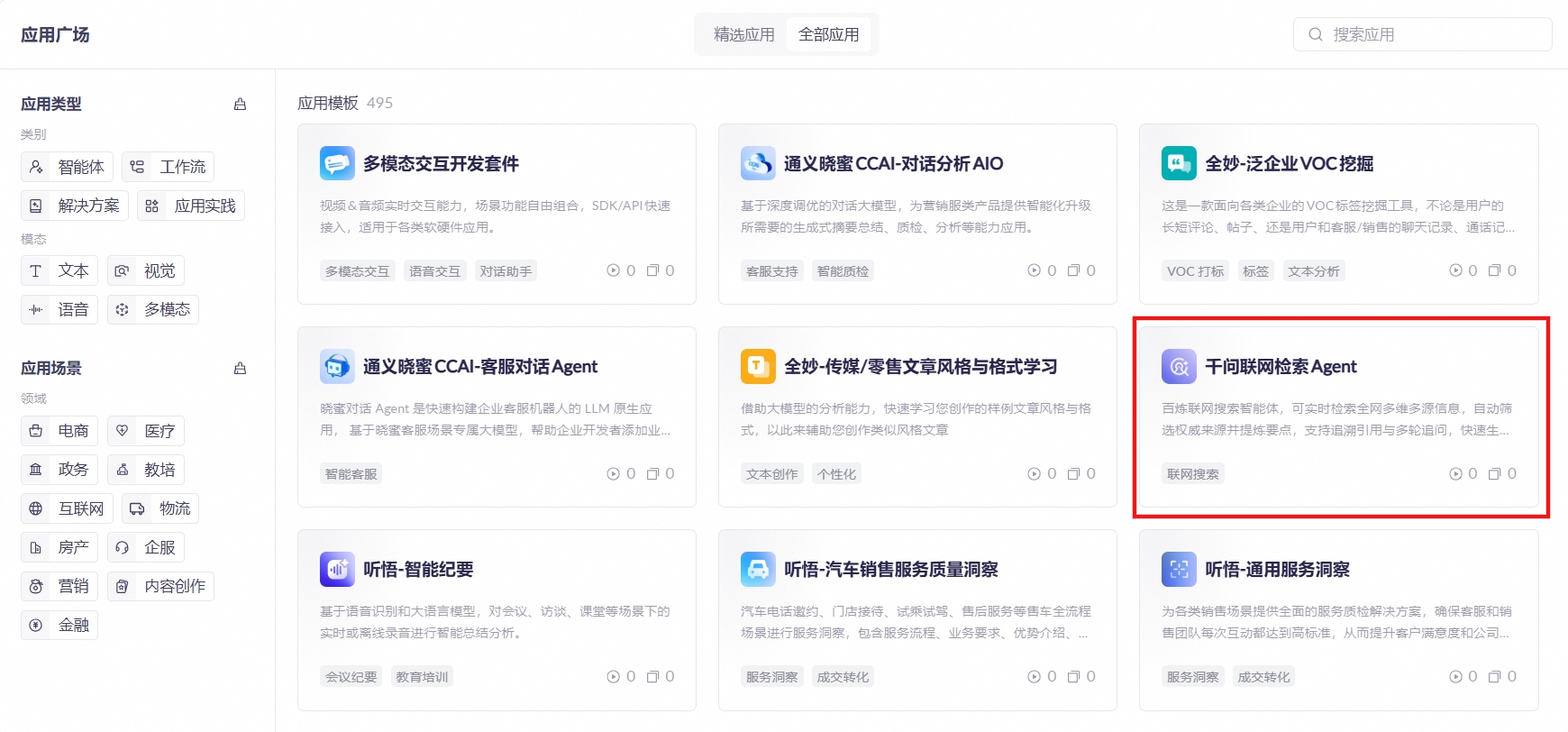Open the 听悟-通用服务洞察 app icon
1568x732 pixels.
tap(1179, 569)
